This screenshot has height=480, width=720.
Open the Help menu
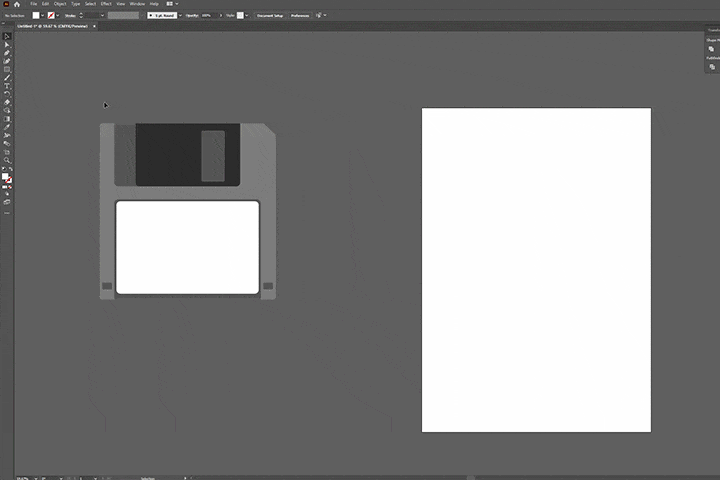pyautogui.click(x=154, y=4)
